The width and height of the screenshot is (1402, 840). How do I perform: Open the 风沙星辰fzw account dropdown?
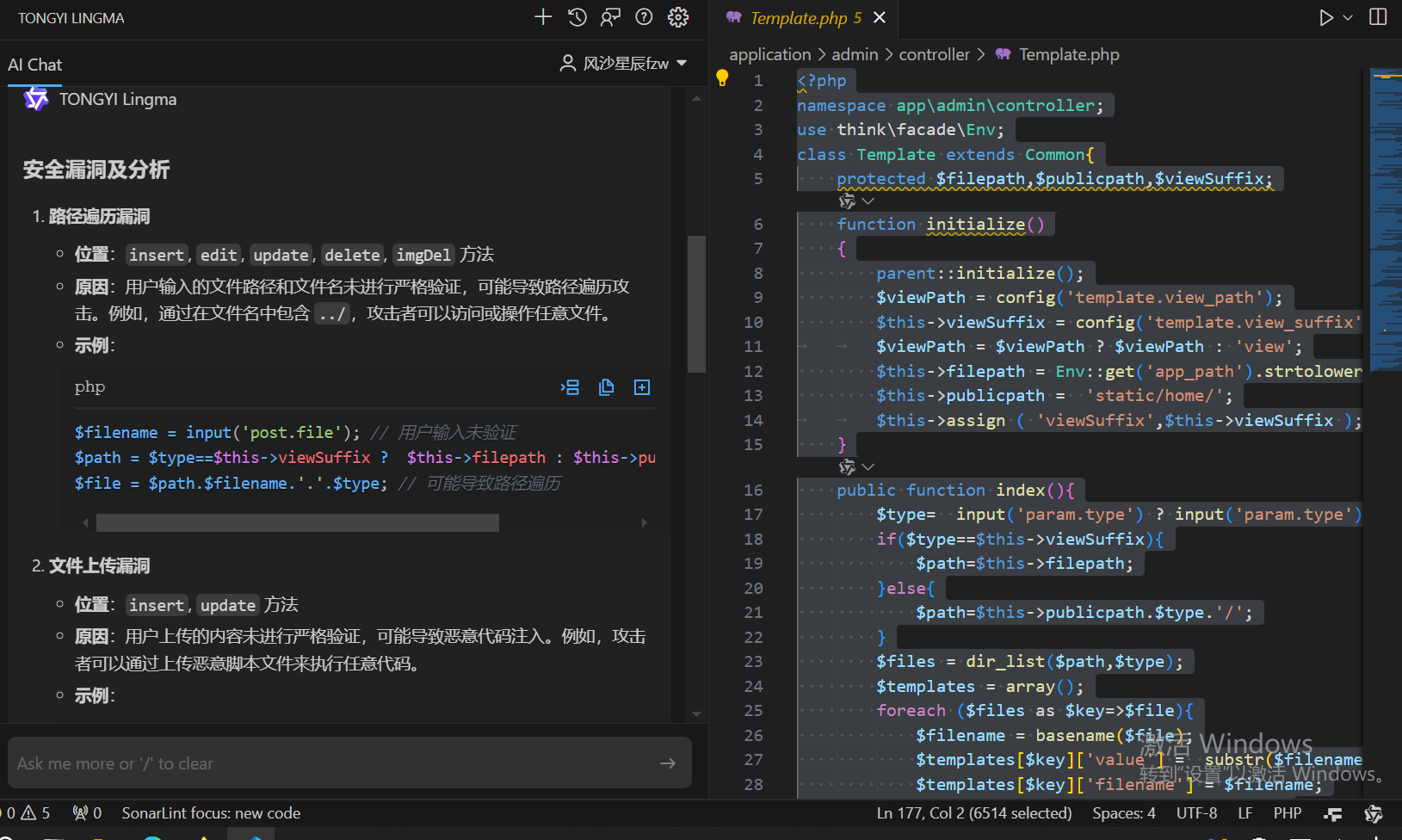(624, 64)
